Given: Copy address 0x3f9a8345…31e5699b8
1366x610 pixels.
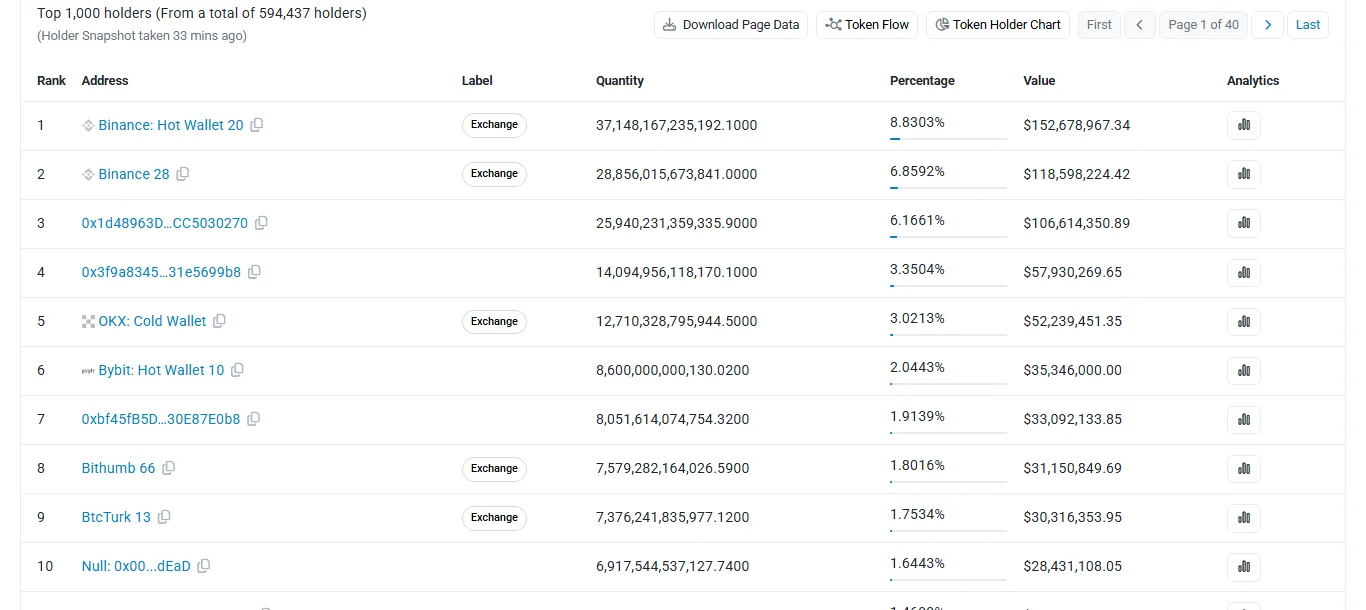Looking at the screenshot, I should 254,272.
